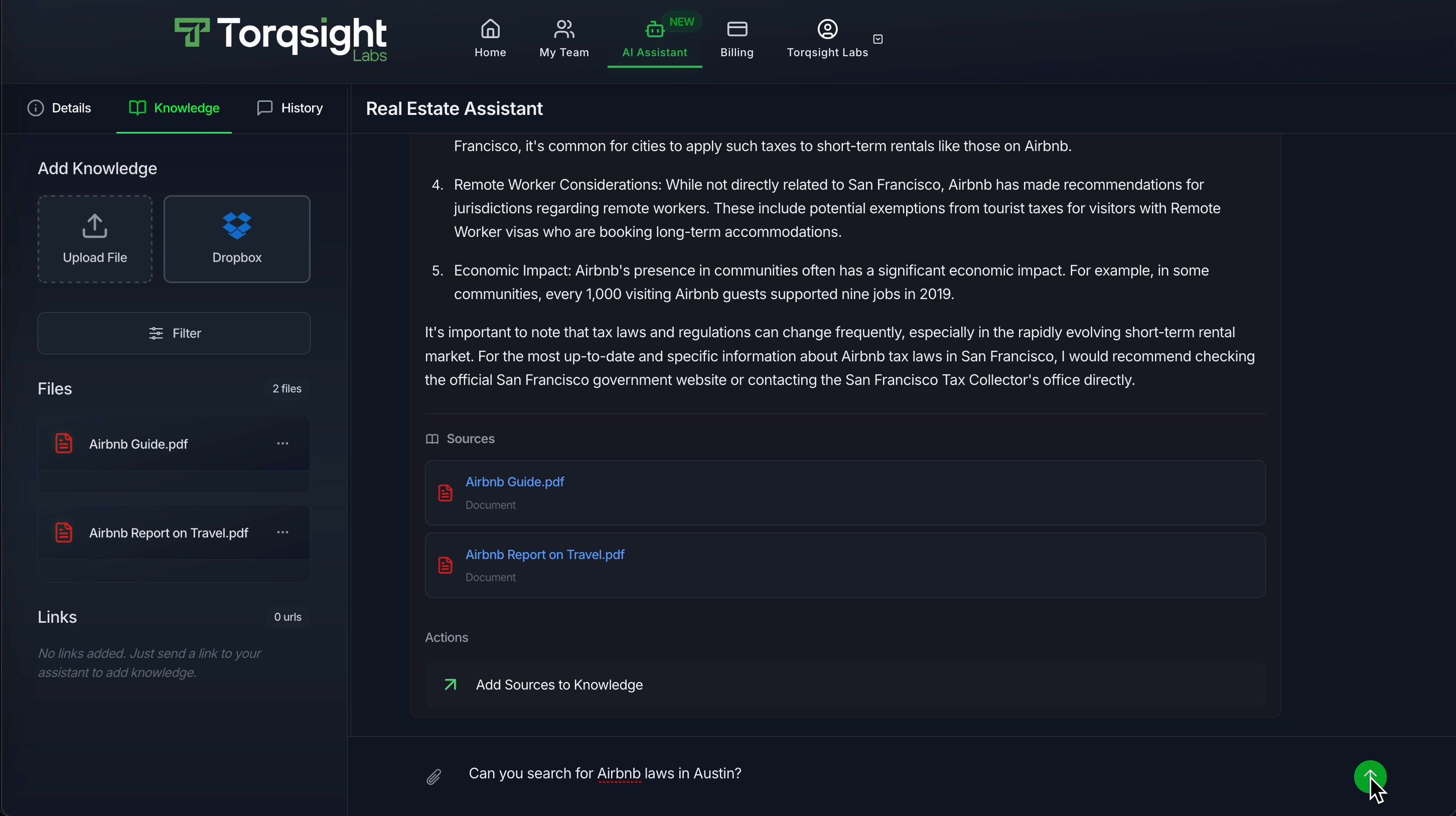Open Airbnb Guide.pdf options menu

[x=283, y=443]
